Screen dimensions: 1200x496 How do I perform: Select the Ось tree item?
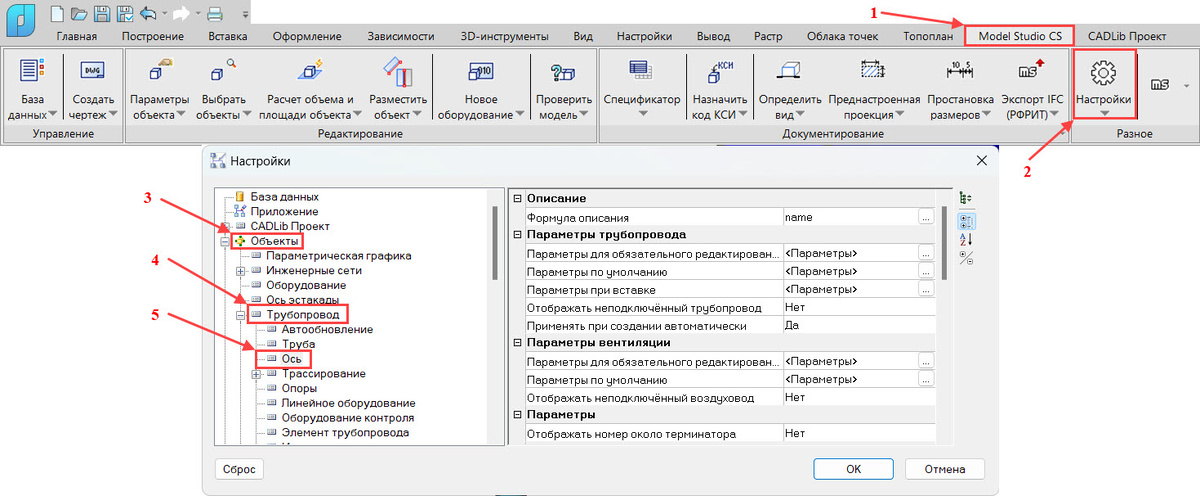click(292, 359)
